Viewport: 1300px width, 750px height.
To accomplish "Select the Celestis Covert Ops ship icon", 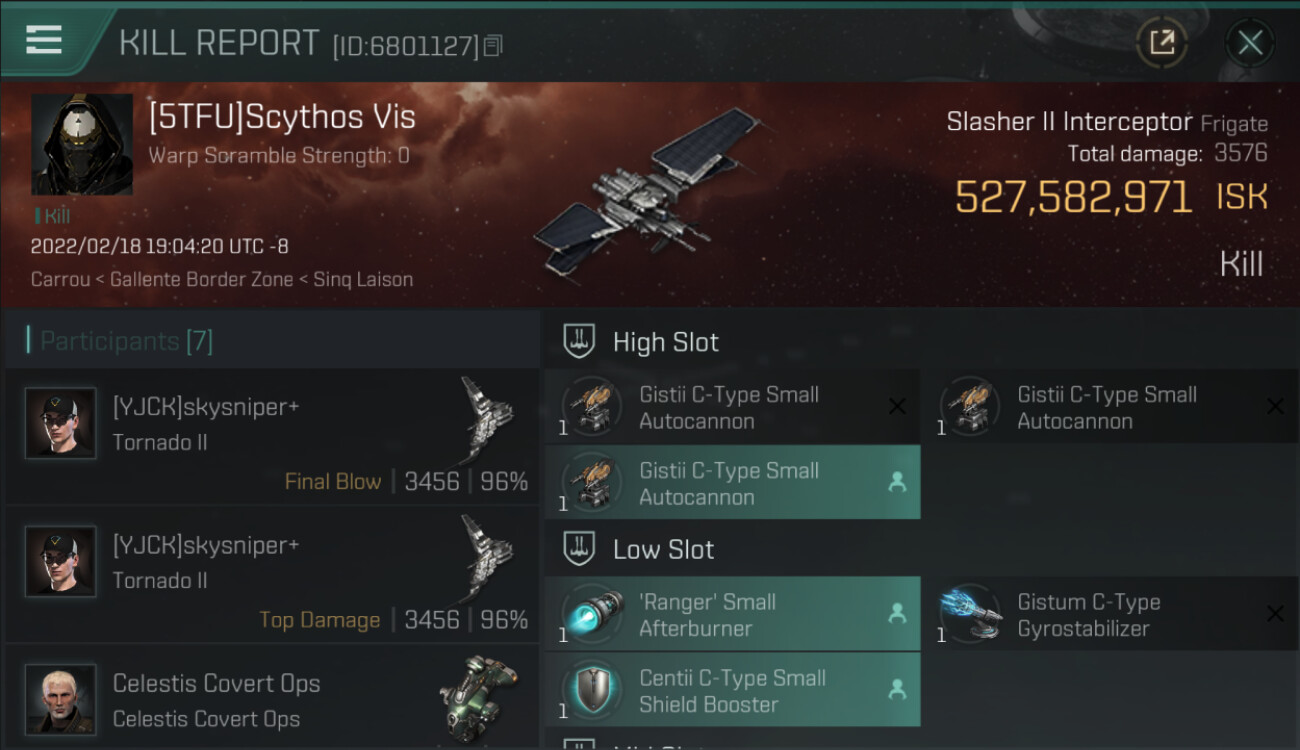I will (x=478, y=694).
